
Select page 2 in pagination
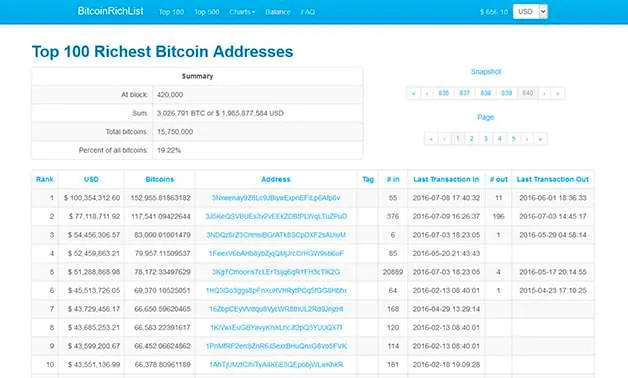(472, 139)
